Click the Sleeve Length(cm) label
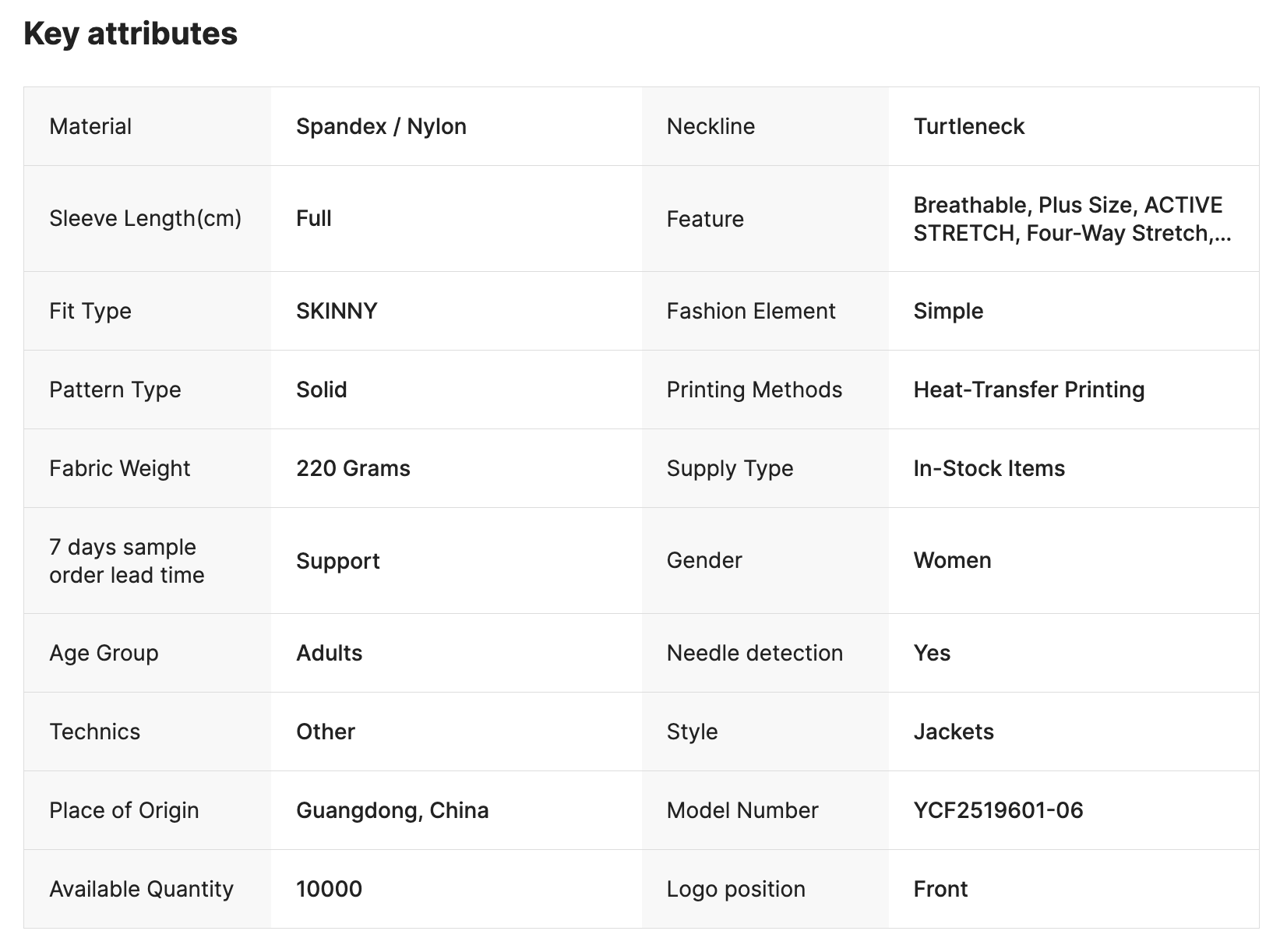This screenshot has width=1287, height=952. (145, 218)
